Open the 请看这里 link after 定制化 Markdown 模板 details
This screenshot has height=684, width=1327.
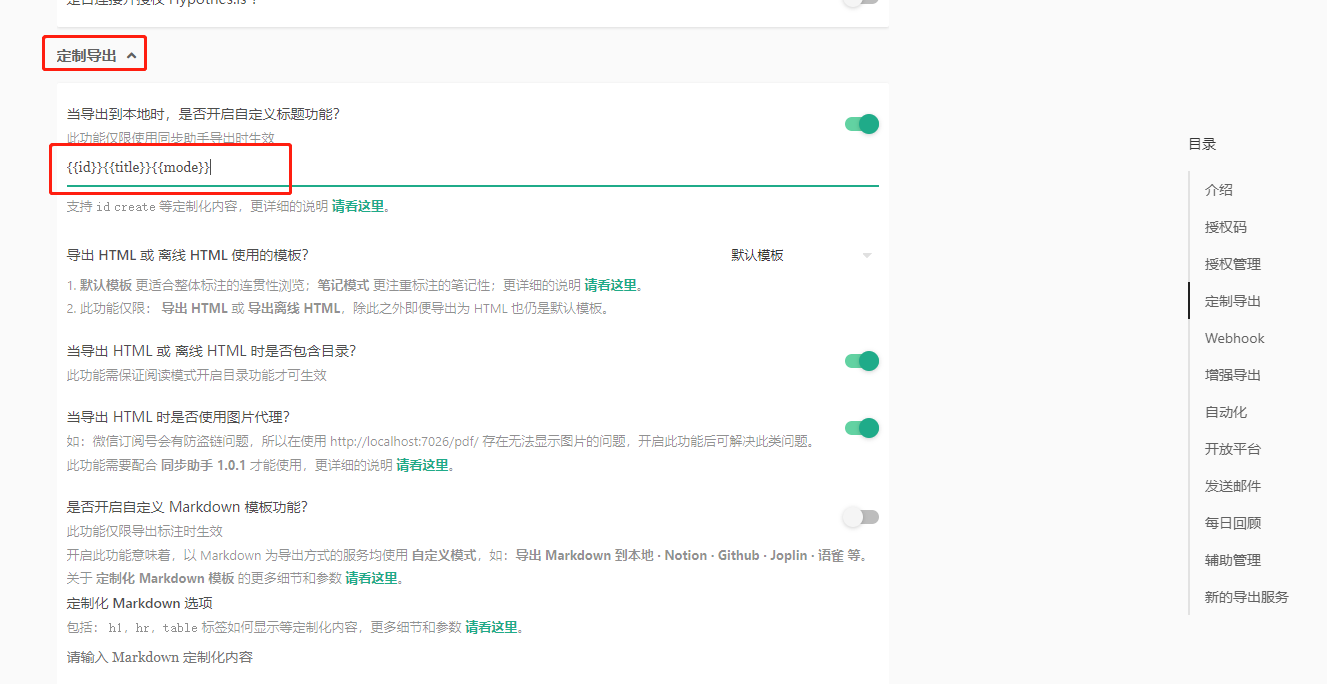click(372, 578)
